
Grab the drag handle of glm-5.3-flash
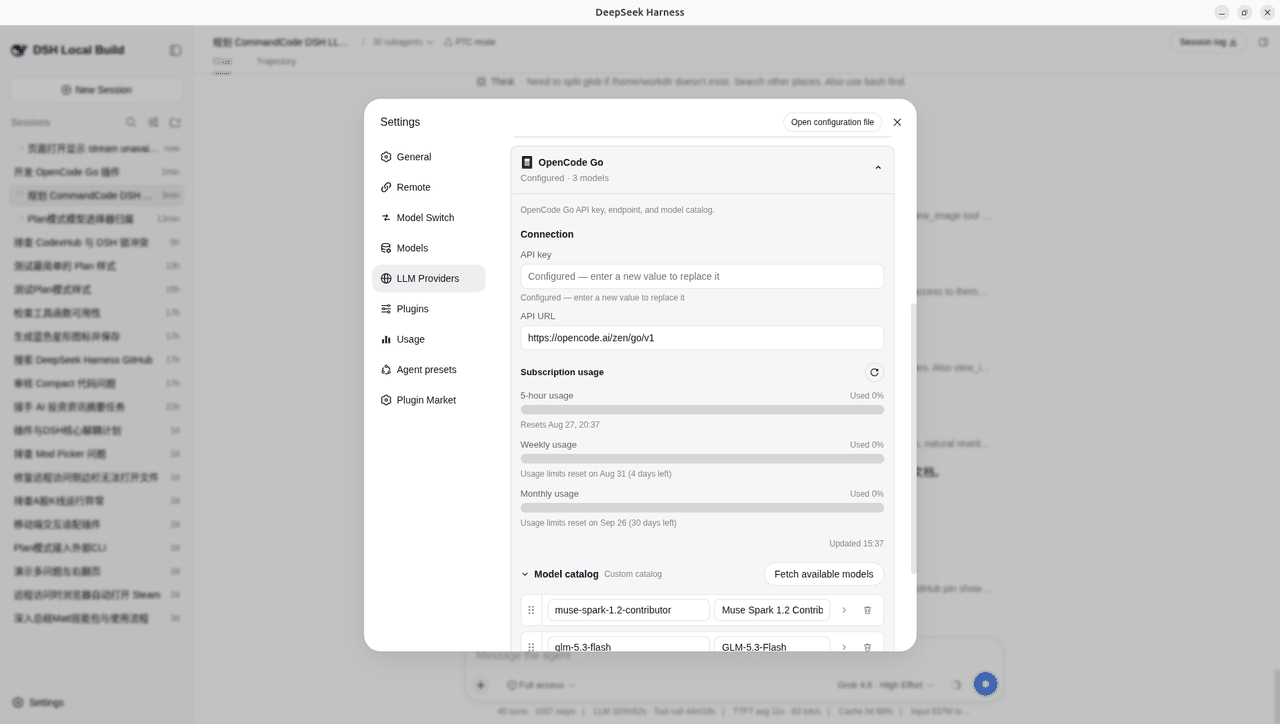(531, 647)
